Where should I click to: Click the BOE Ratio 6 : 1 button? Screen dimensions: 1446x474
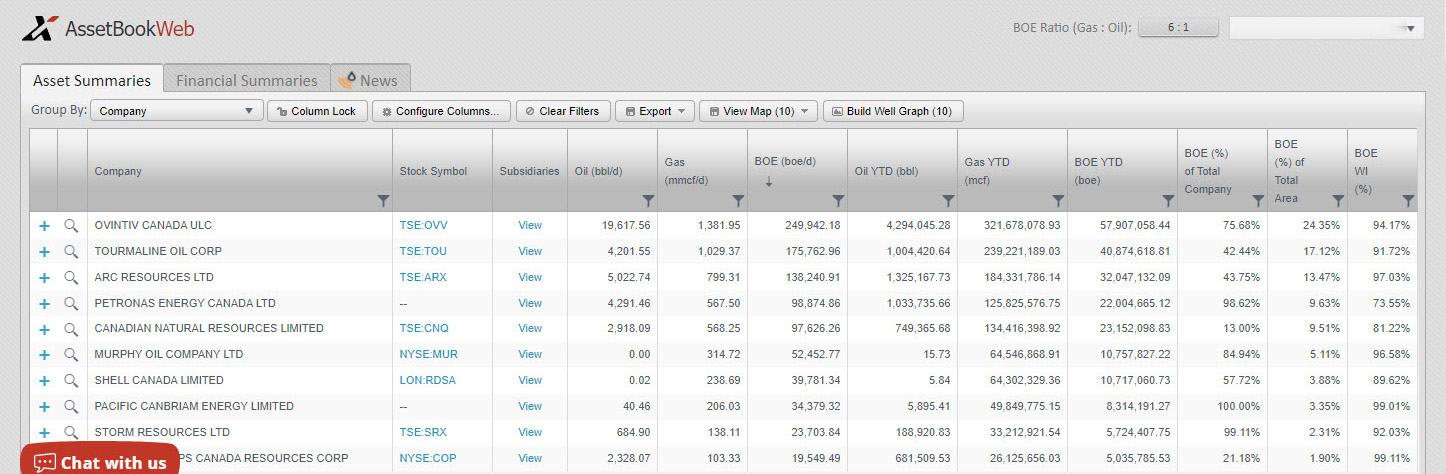tap(1178, 28)
